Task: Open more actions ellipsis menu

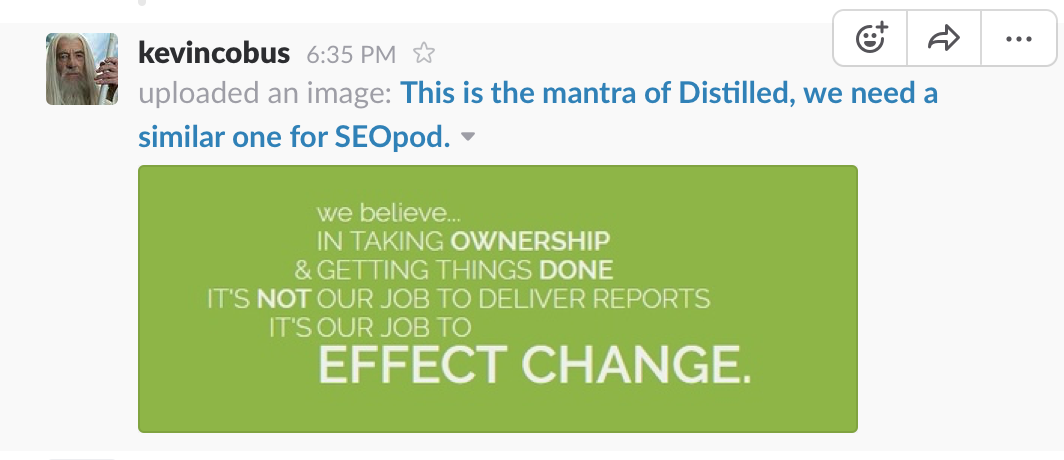Action: pyautogui.click(x=1019, y=39)
